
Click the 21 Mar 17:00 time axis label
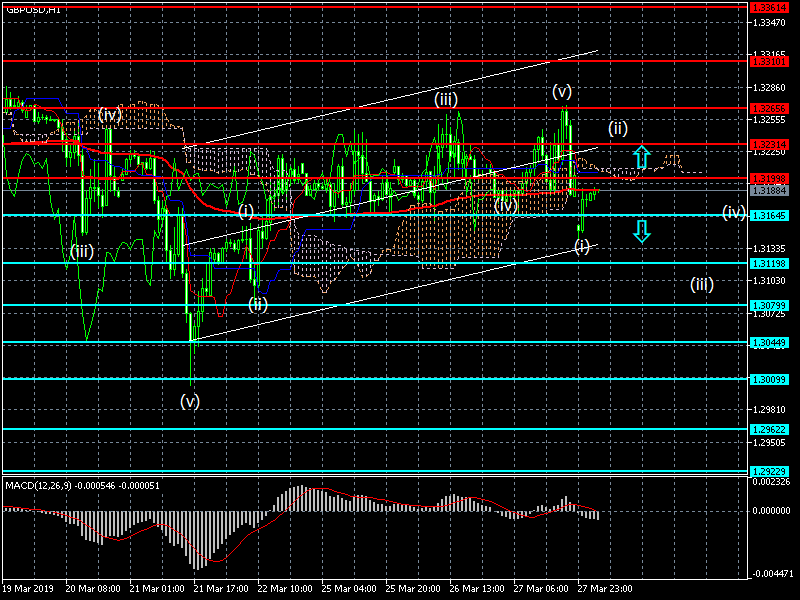(220, 590)
